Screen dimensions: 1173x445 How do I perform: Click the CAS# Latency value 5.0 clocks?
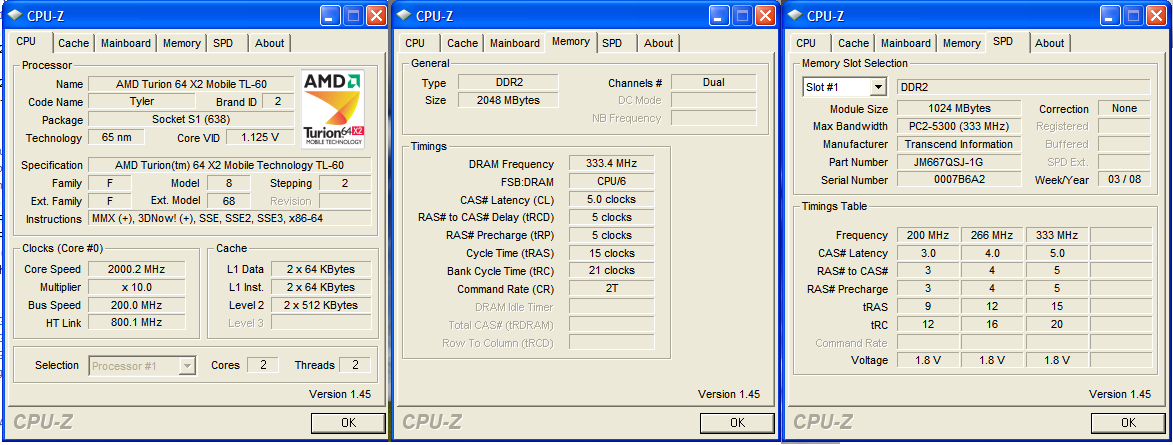point(611,200)
